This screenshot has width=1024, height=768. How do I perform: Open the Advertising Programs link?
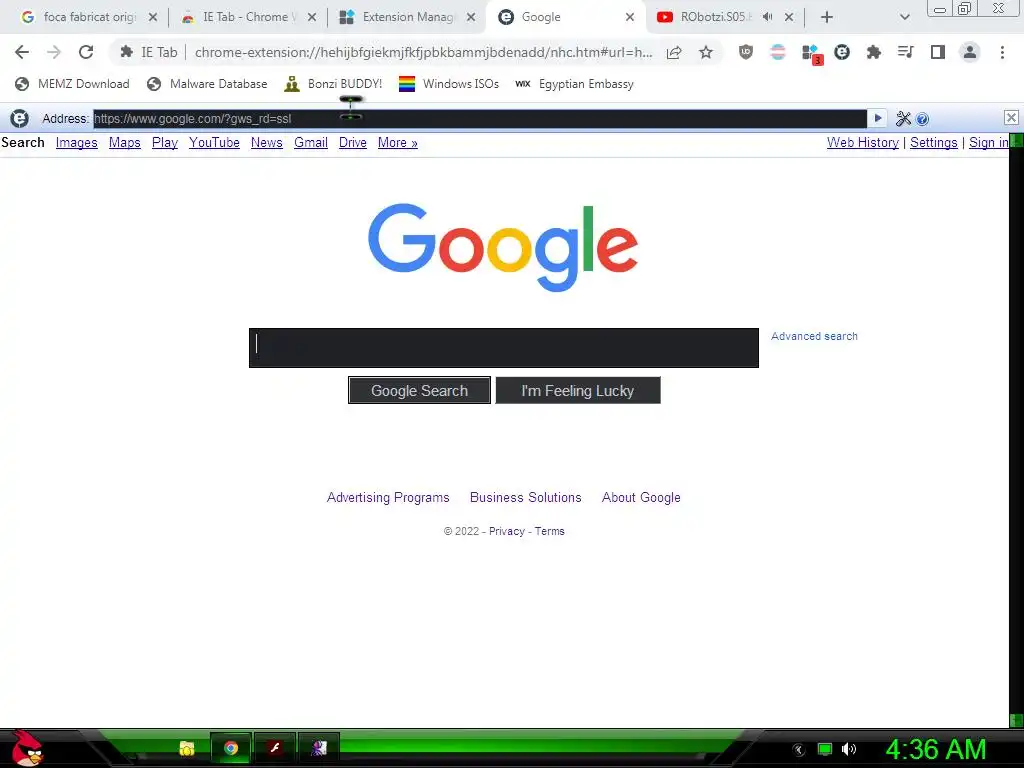pyautogui.click(x=388, y=498)
